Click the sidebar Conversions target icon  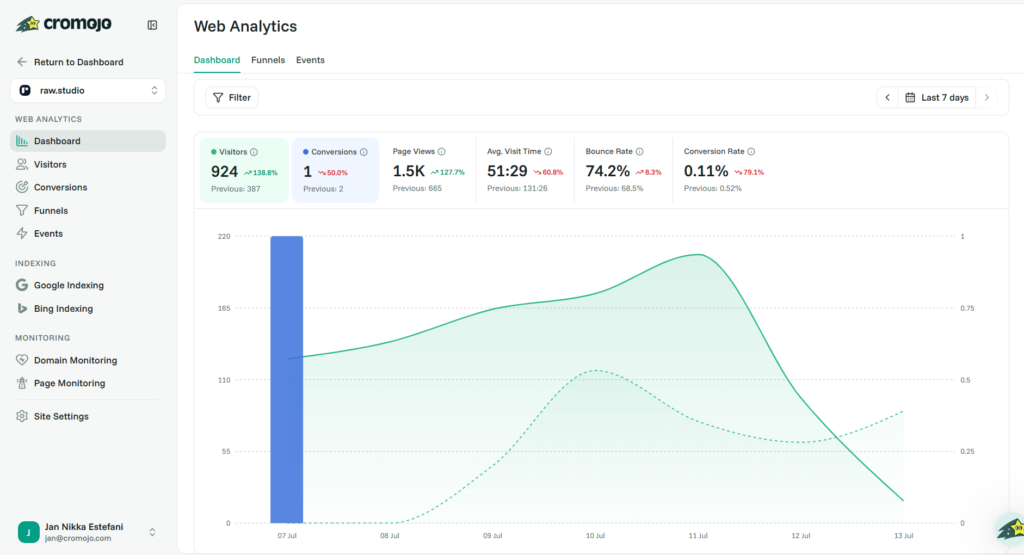[22, 187]
